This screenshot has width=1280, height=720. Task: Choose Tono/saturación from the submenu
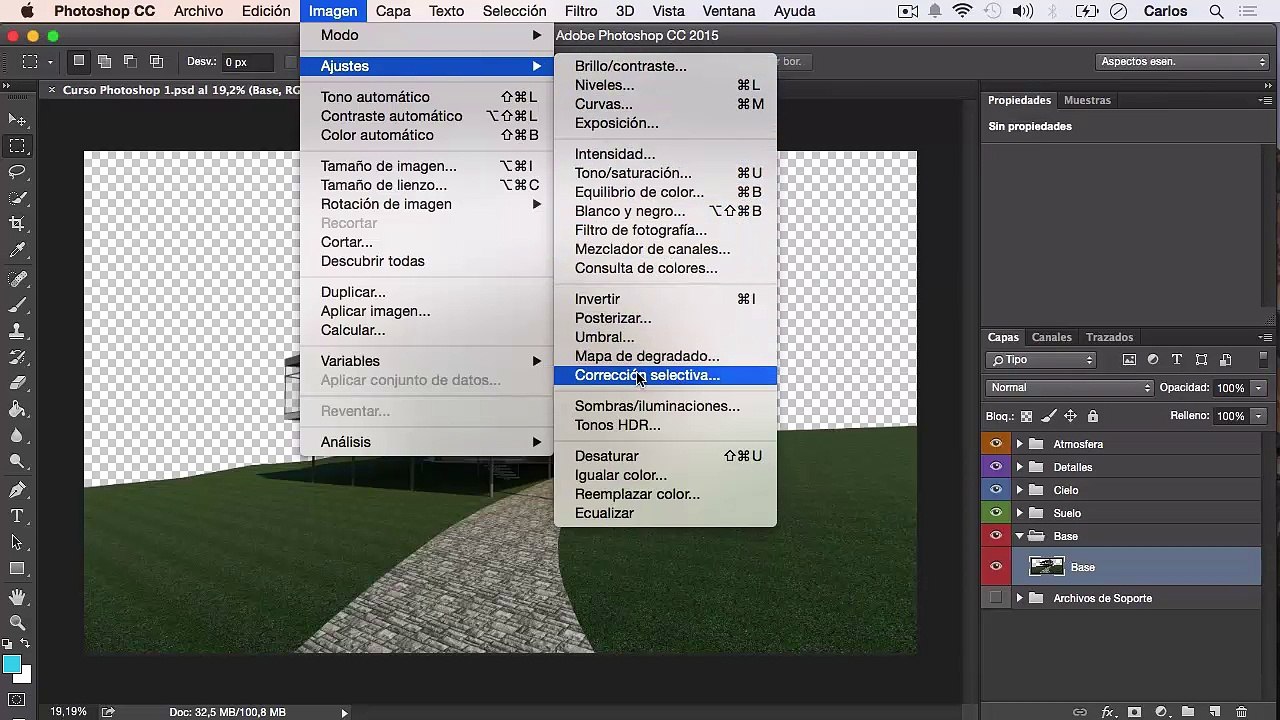point(665,173)
